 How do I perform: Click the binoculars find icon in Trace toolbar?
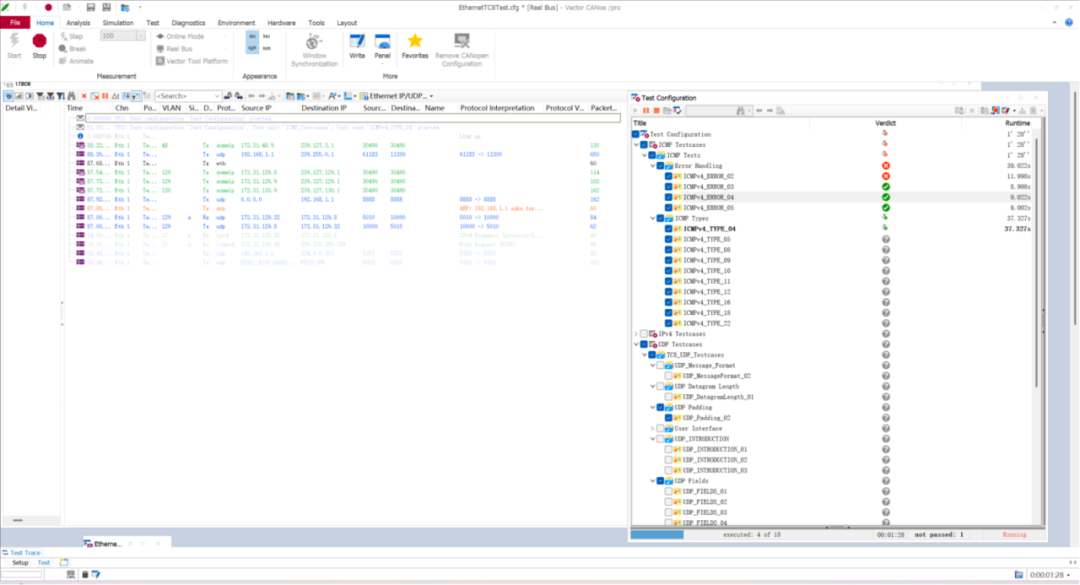[x=71, y=96]
